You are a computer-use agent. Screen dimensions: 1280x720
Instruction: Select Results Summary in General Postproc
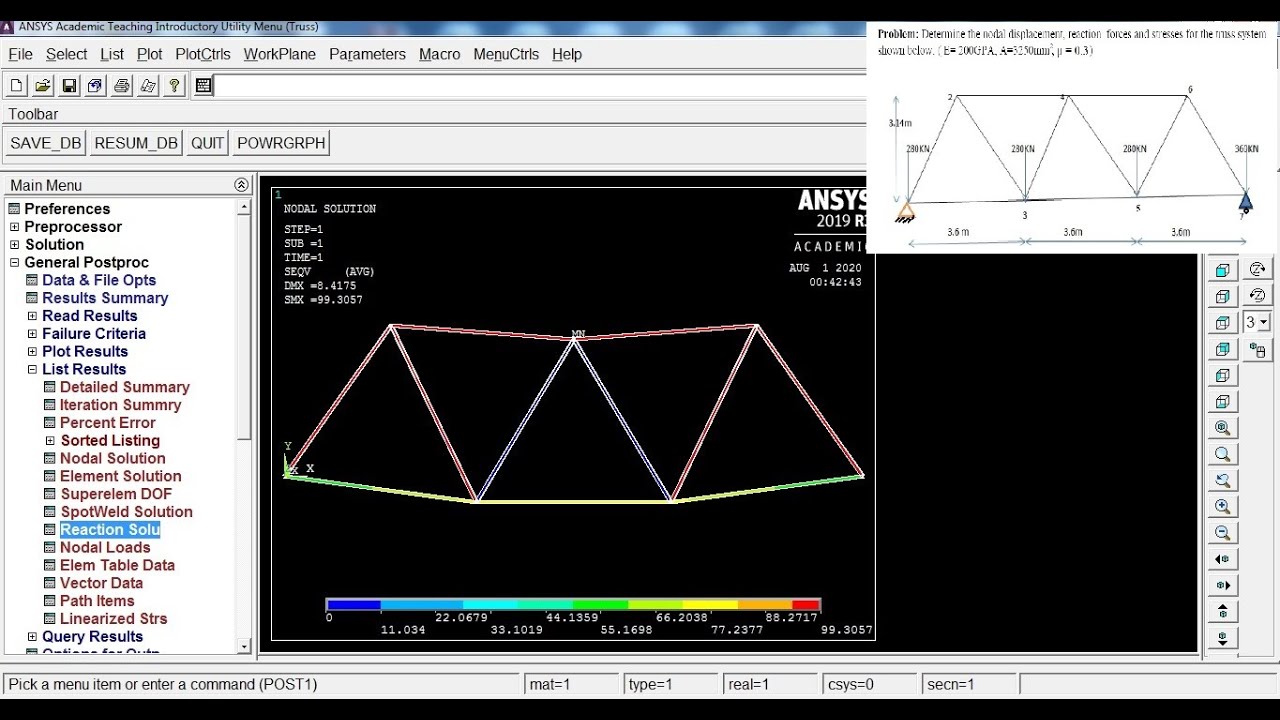pyautogui.click(x=105, y=298)
